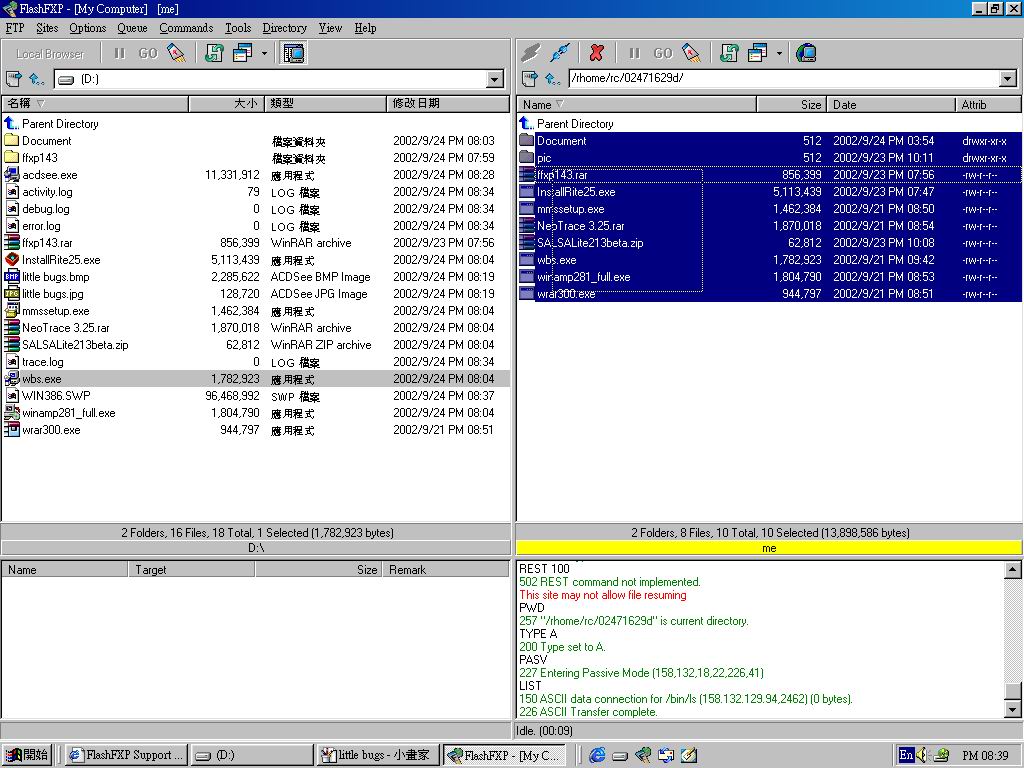Click the up-folder icon beside the remote path
Image resolution: width=1024 pixels, height=768 pixels.
tap(552, 79)
